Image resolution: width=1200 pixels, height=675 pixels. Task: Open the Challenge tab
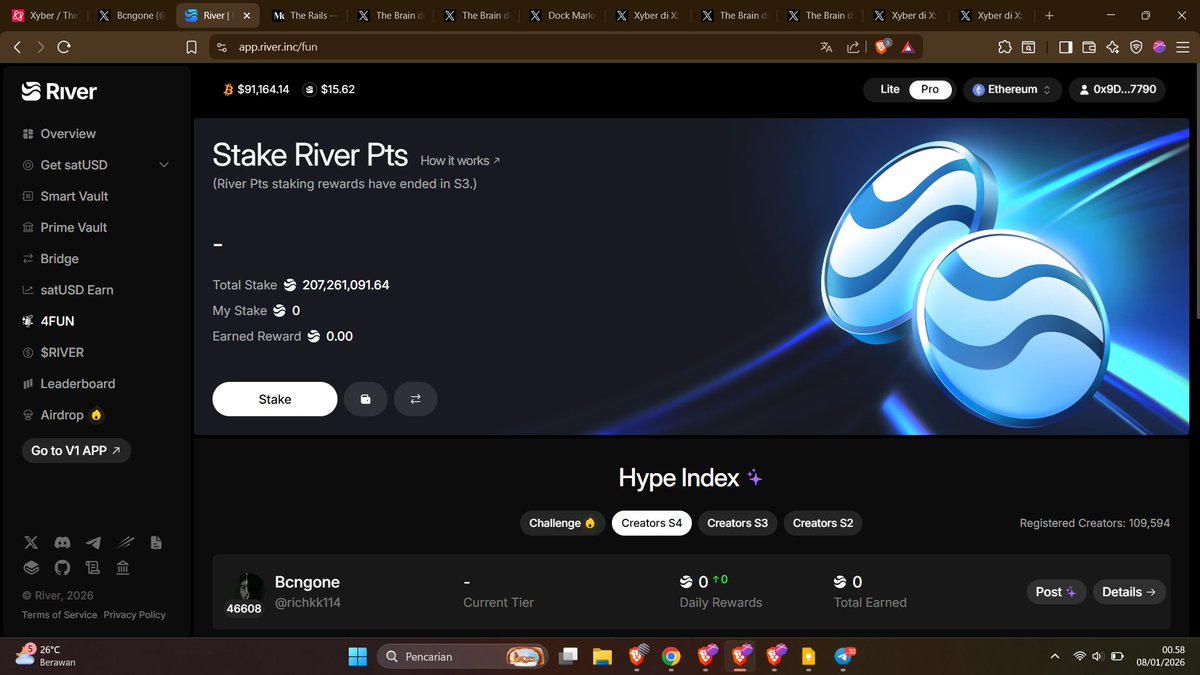point(562,522)
